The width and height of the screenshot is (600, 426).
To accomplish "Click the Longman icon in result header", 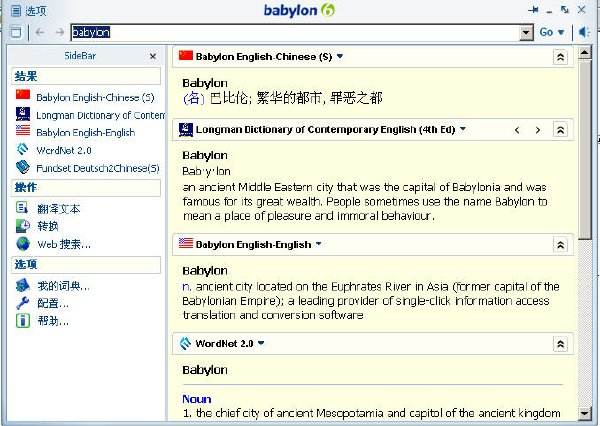I will [186, 130].
